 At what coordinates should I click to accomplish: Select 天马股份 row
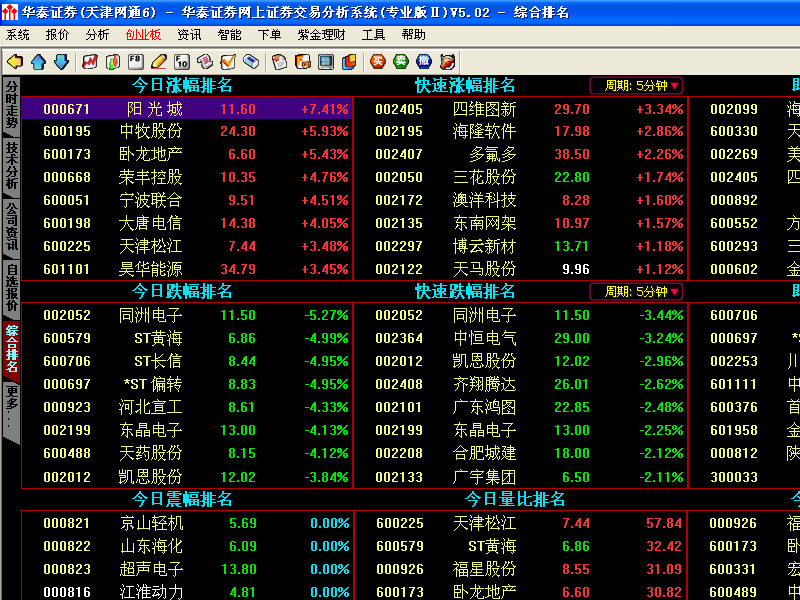520,269
